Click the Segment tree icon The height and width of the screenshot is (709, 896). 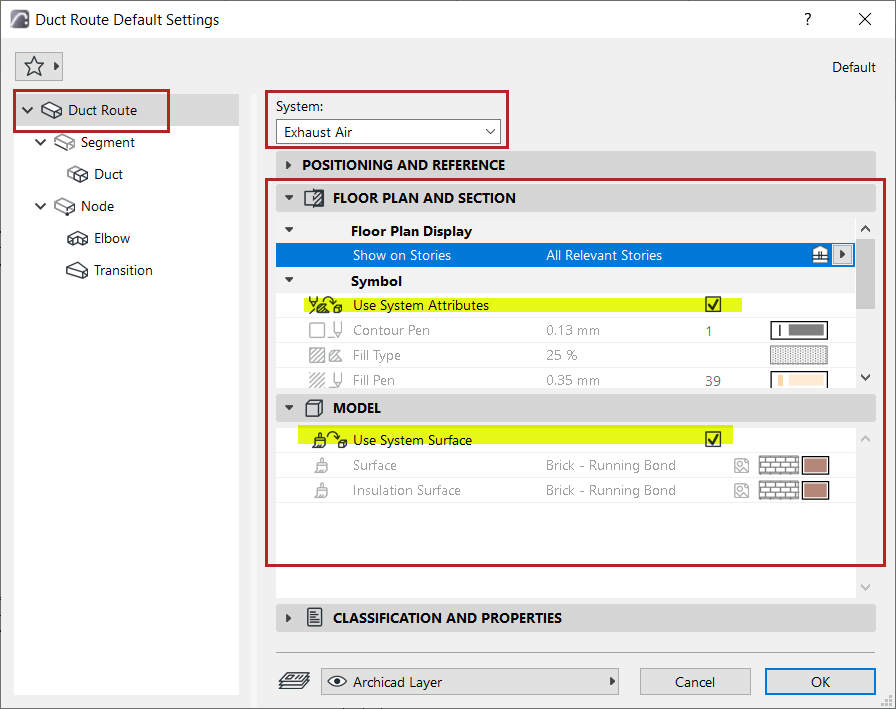(x=65, y=142)
